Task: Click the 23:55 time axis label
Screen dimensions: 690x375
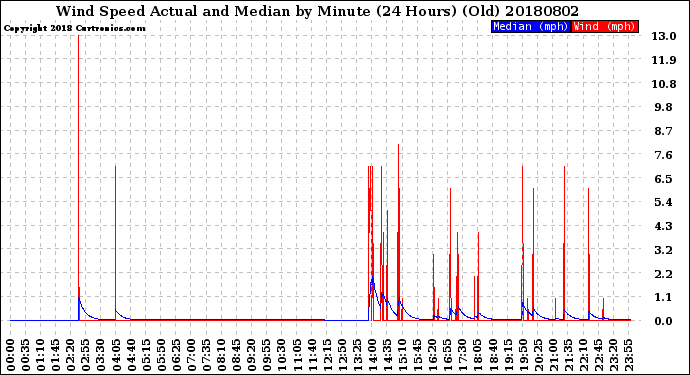Action: tap(630, 355)
